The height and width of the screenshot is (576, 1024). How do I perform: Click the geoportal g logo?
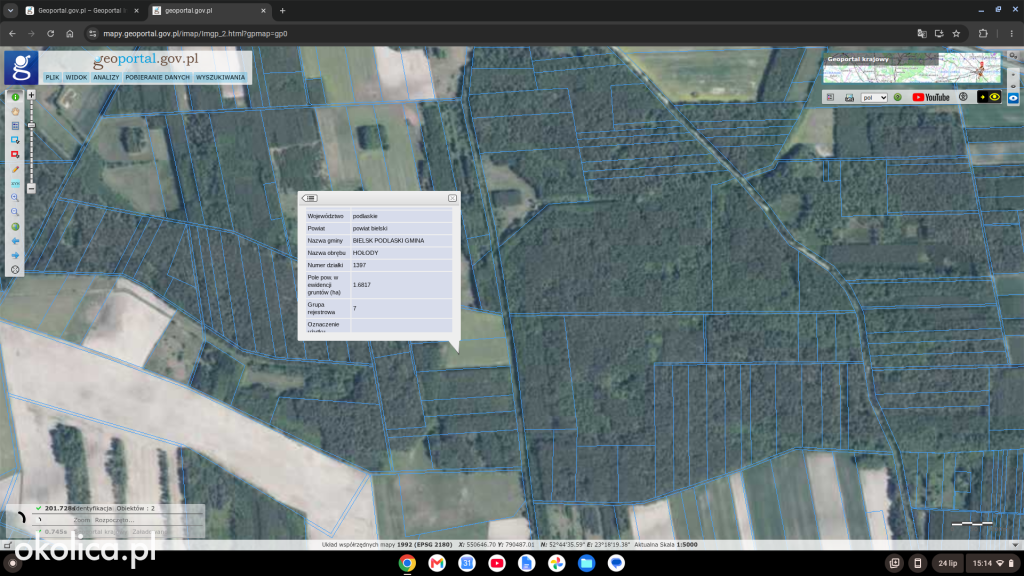click(21, 68)
